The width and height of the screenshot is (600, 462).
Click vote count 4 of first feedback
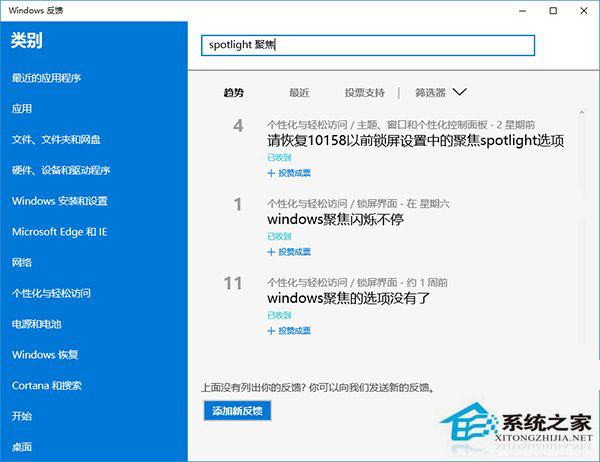click(238, 126)
